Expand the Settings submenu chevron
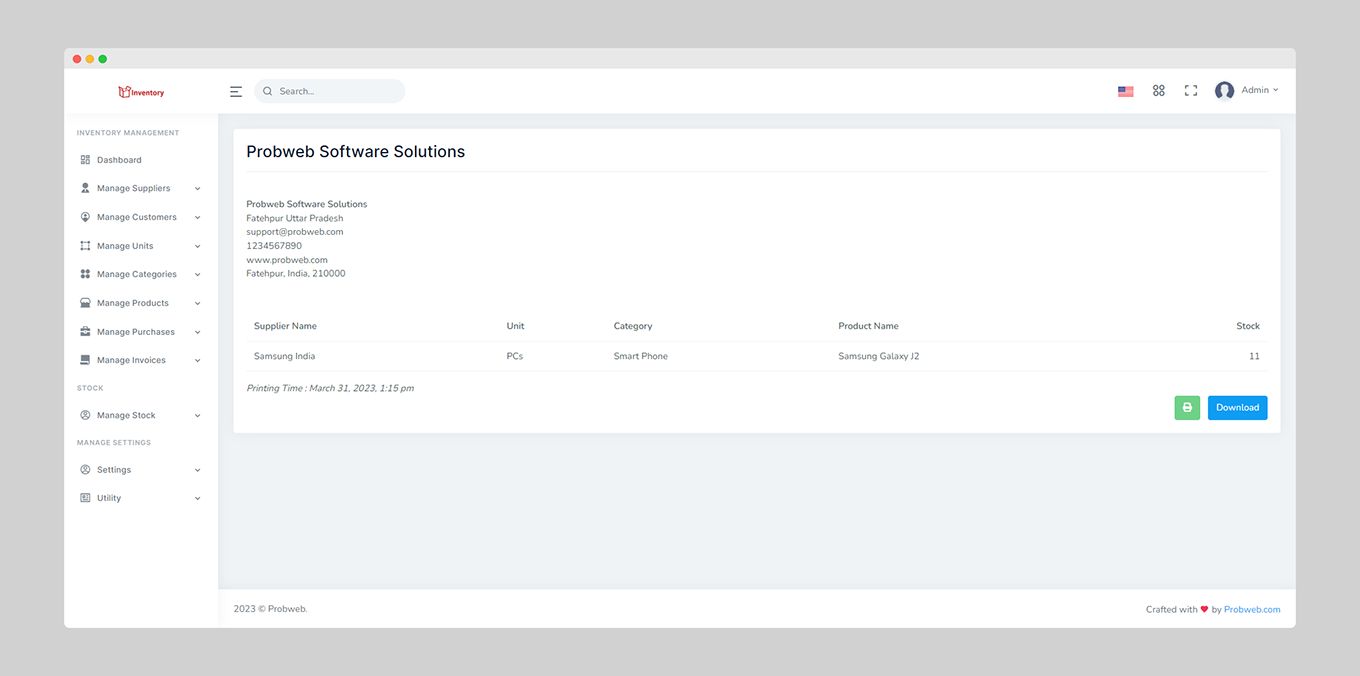 pyautogui.click(x=197, y=470)
